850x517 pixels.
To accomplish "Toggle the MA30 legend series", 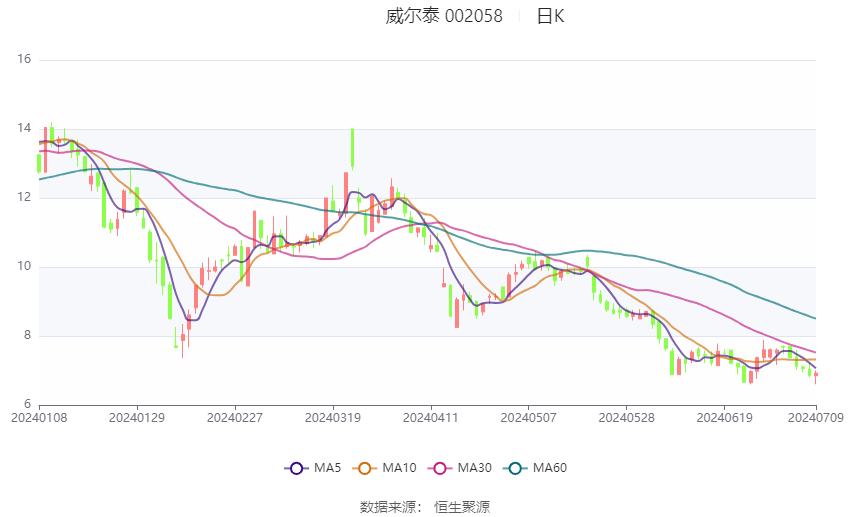I will (460, 468).
